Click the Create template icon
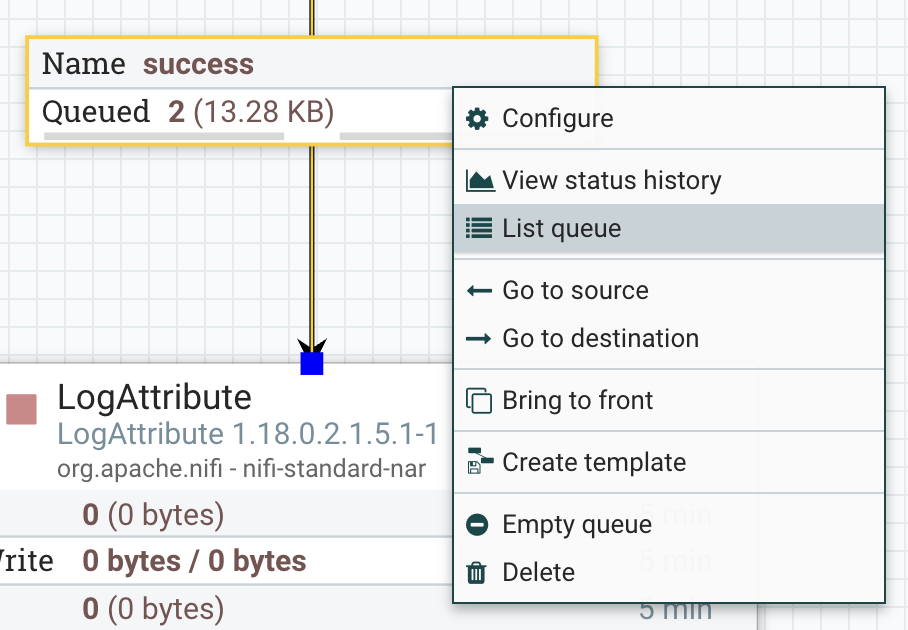The height and width of the screenshot is (630, 908). (479, 463)
